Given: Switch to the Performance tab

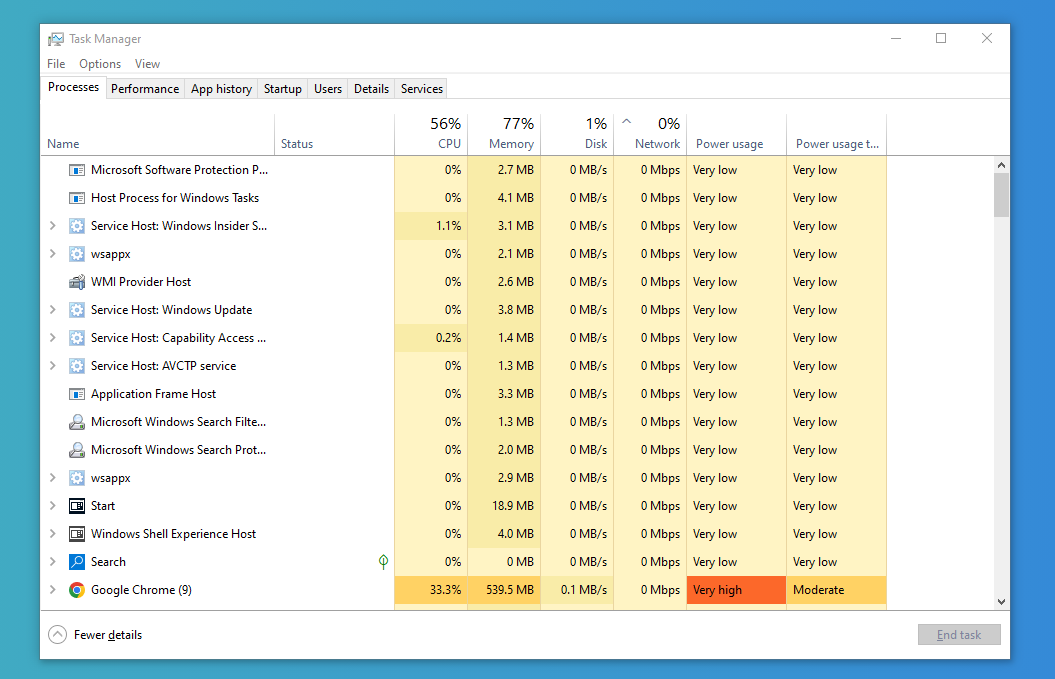Looking at the screenshot, I should coord(144,88).
